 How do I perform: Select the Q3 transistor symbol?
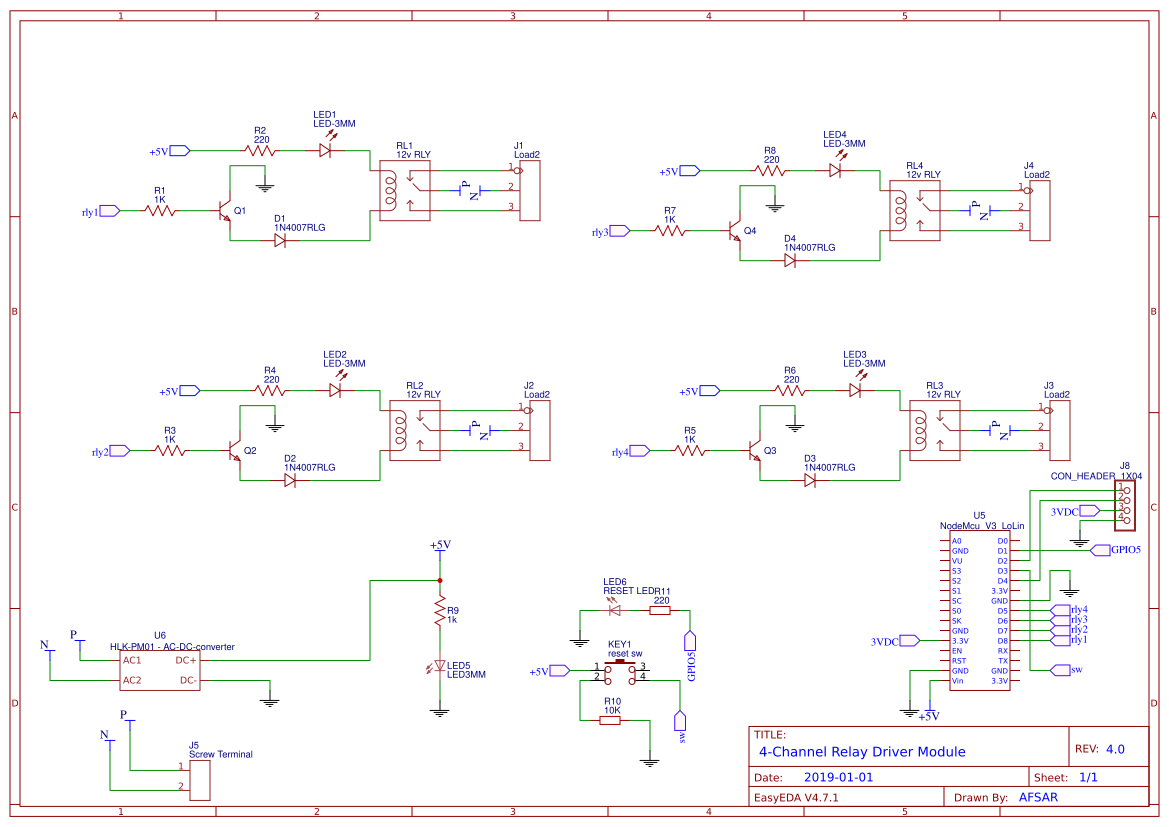point(756,451)
